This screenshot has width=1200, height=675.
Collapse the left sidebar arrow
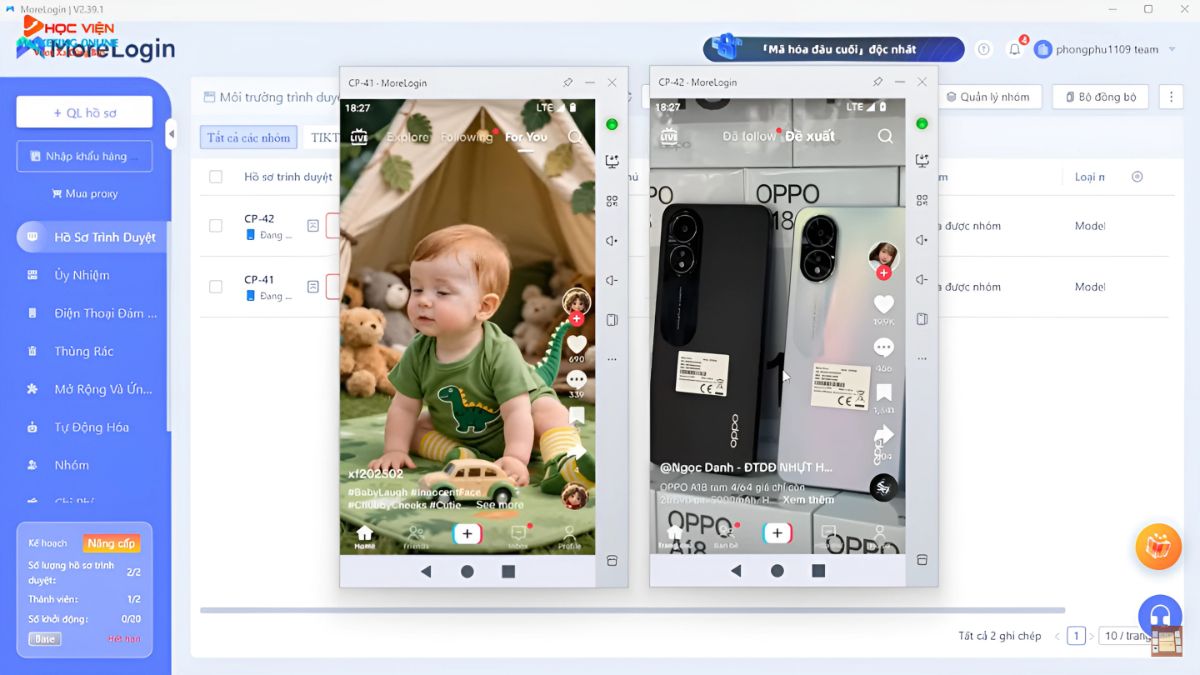171,134
